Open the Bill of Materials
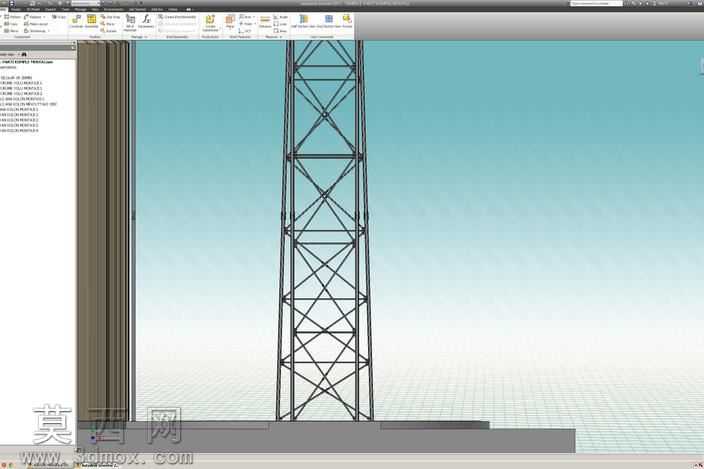This screenshot has height=469, width=704. point(130,22)
